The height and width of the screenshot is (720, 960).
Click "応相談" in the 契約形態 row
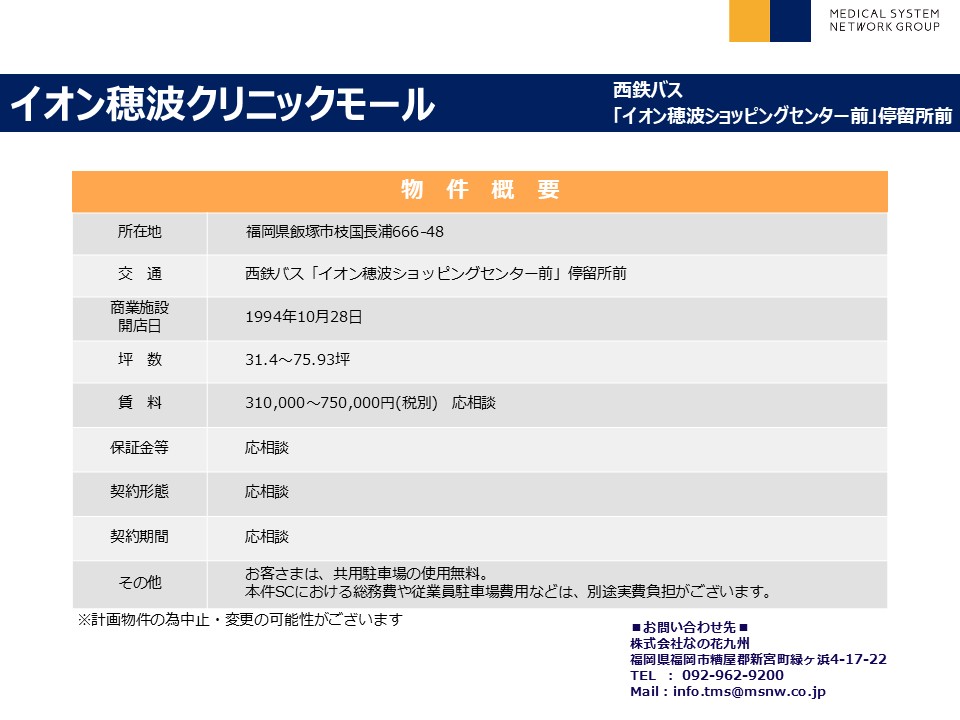tap(267, 492)
